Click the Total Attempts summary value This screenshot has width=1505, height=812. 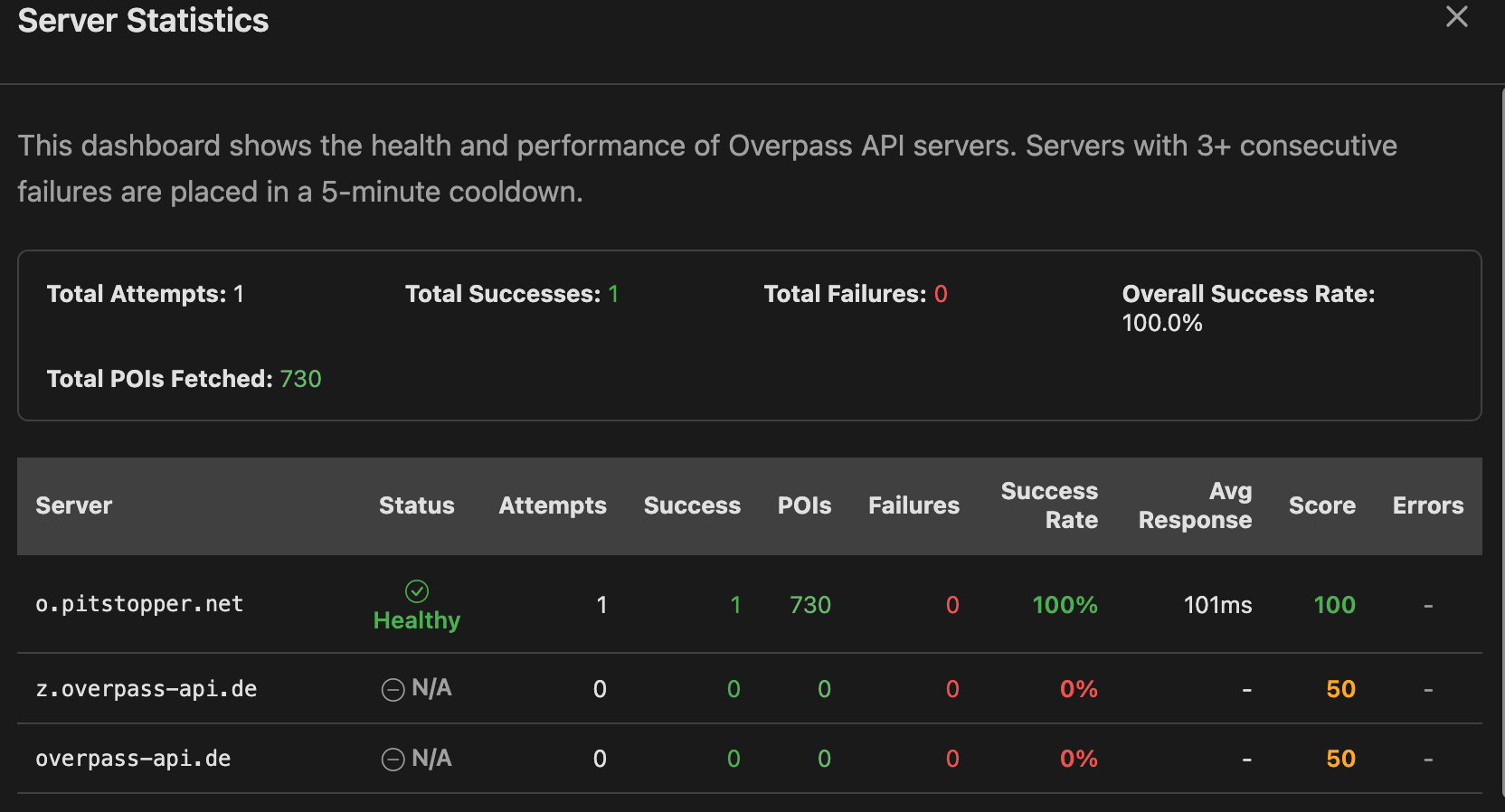coord(239,294)
